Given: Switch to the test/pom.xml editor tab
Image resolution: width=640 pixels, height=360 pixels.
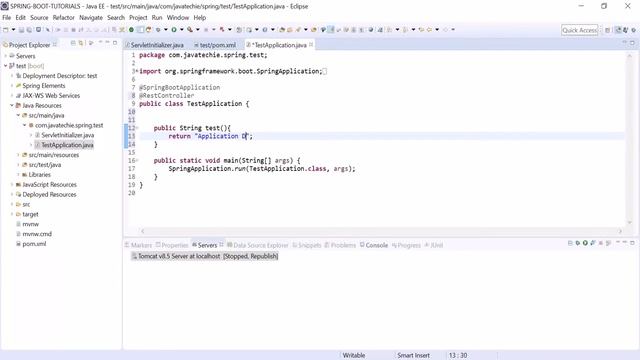Looking at the screenshot, I should [x=215, y=45].
